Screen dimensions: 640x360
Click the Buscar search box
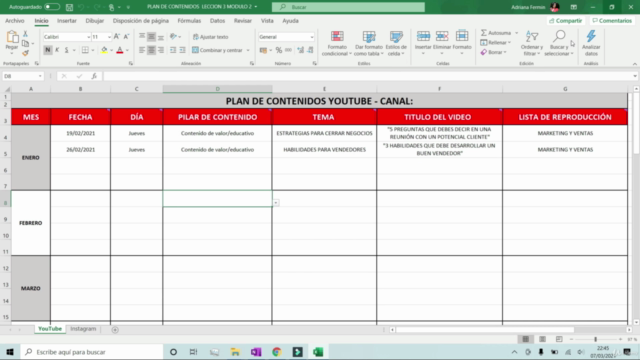(348, 7)
